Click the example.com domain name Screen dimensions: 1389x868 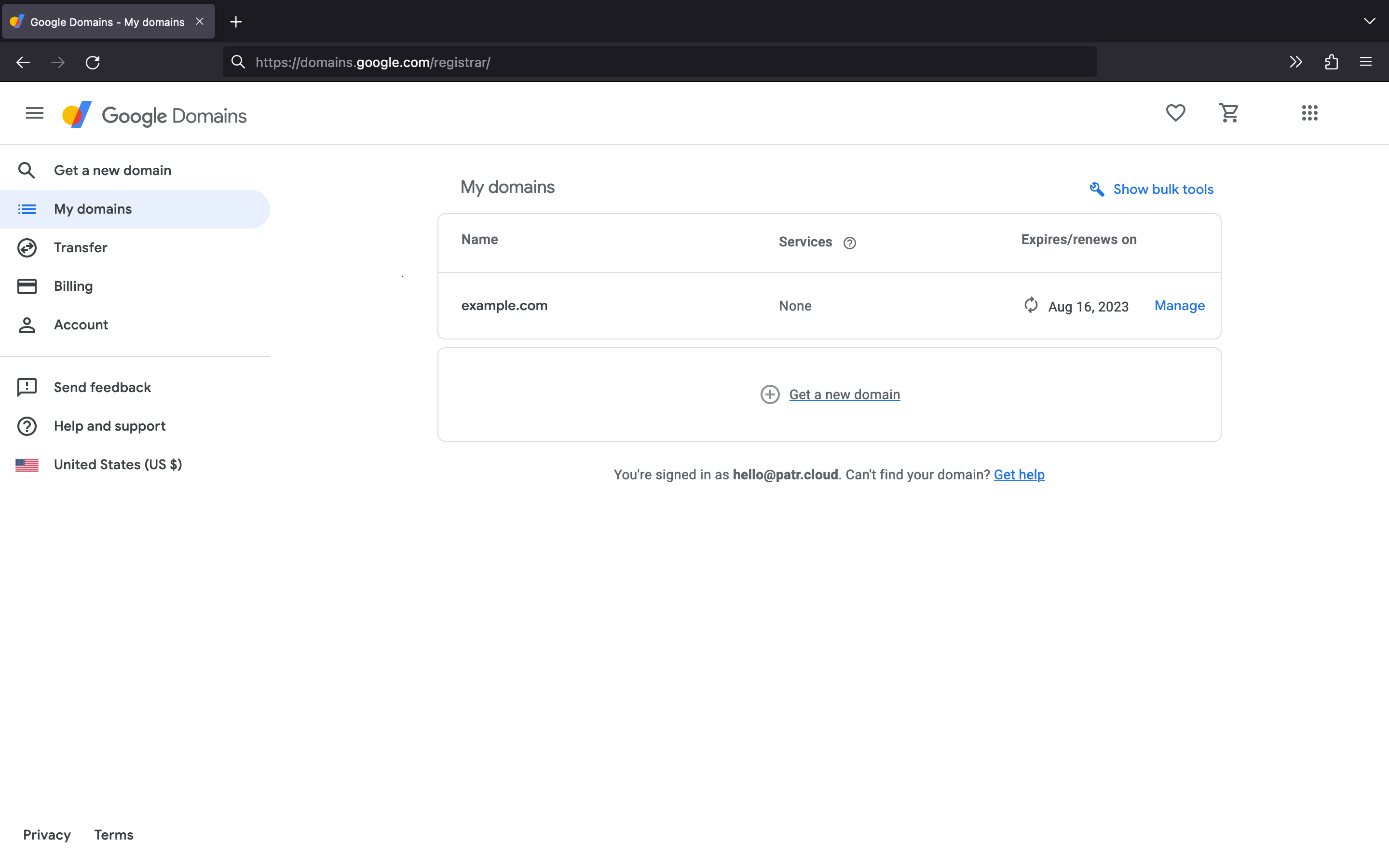(x=504, y=305)
